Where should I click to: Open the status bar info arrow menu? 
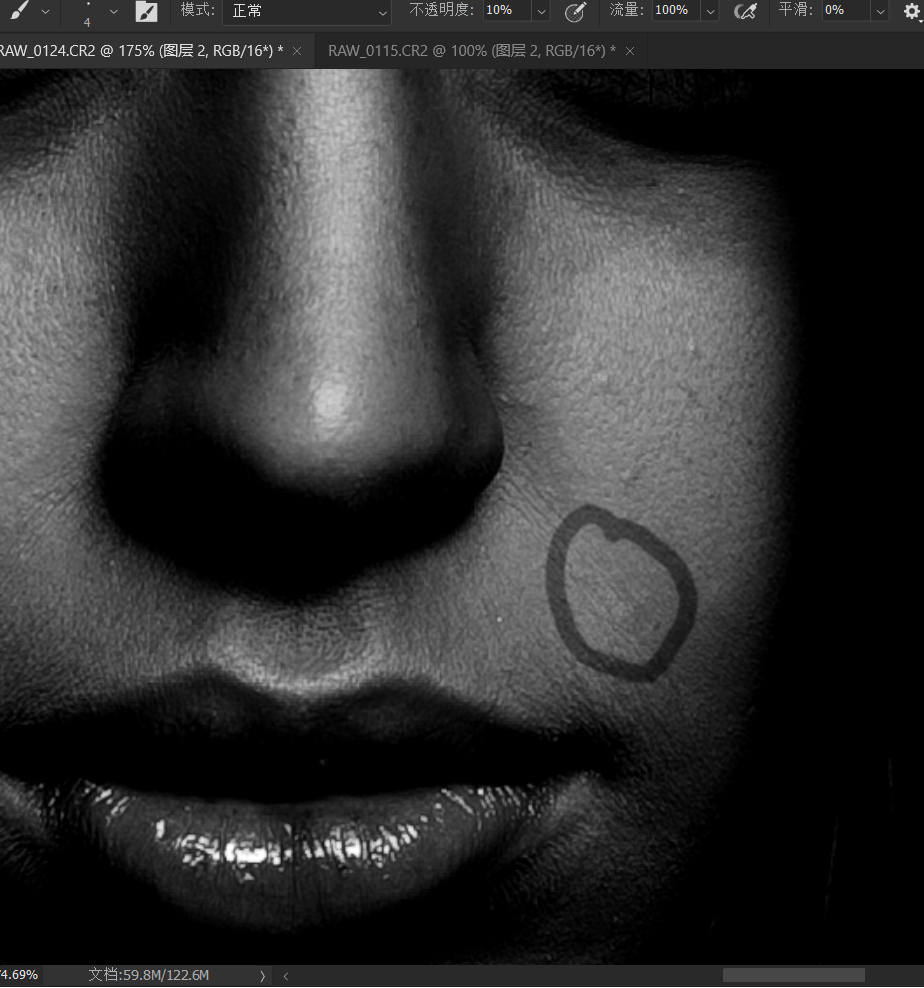click(262, 976)
